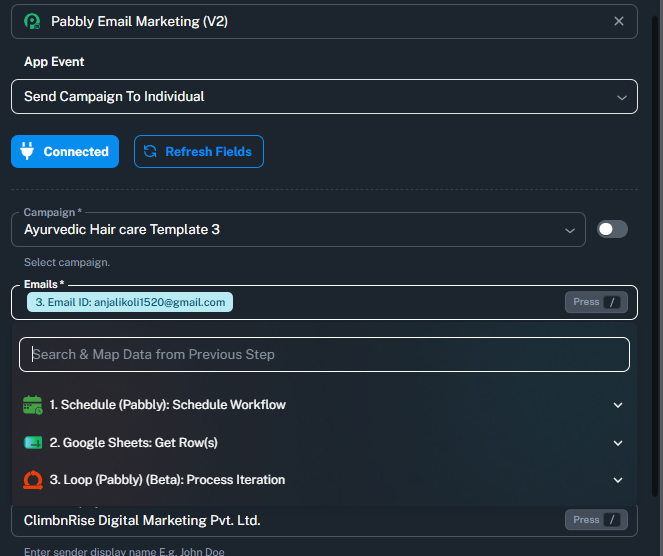This screenshot has height=556, width=663.
Task: Select 3. Loop (Pabbly) Process Iteration entry
Action: (x=324, y=480)
